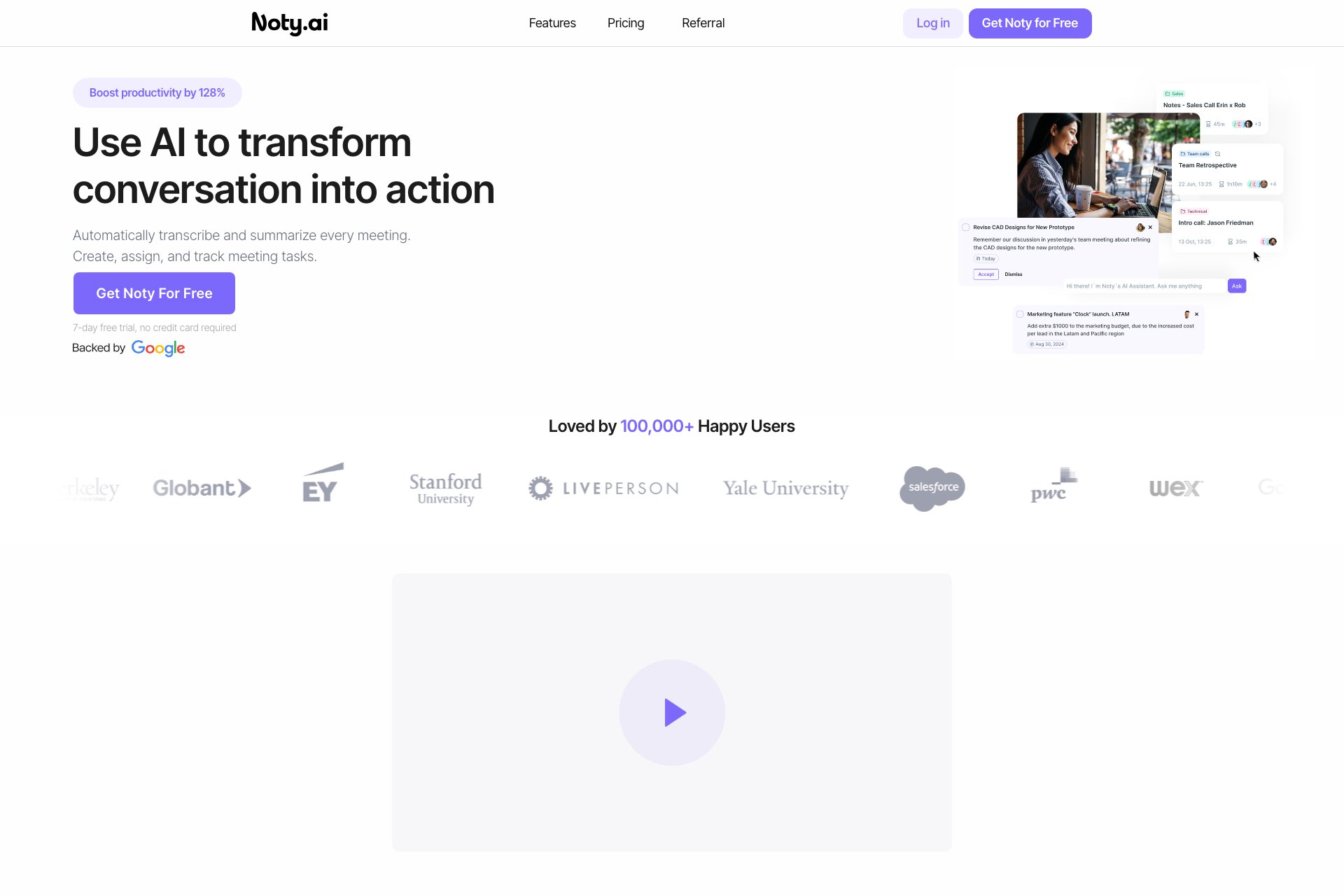
Task: Click the EY company logo
Action: tap(321, 484)
